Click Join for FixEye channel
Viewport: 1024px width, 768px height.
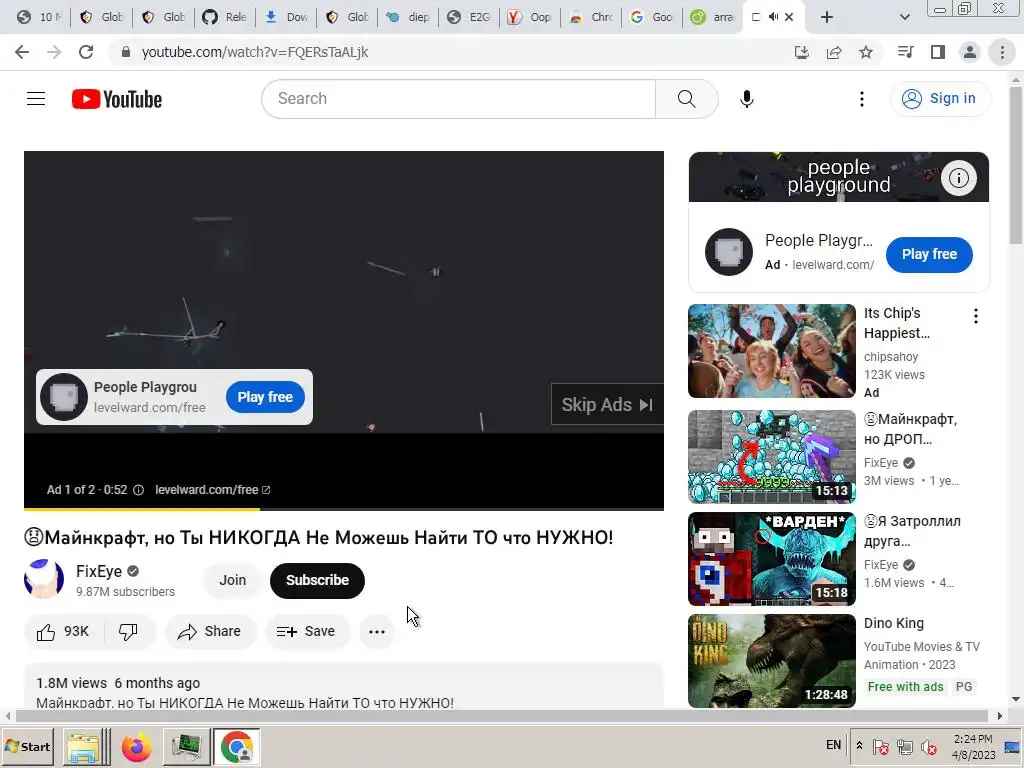click(x=232, y=581)
